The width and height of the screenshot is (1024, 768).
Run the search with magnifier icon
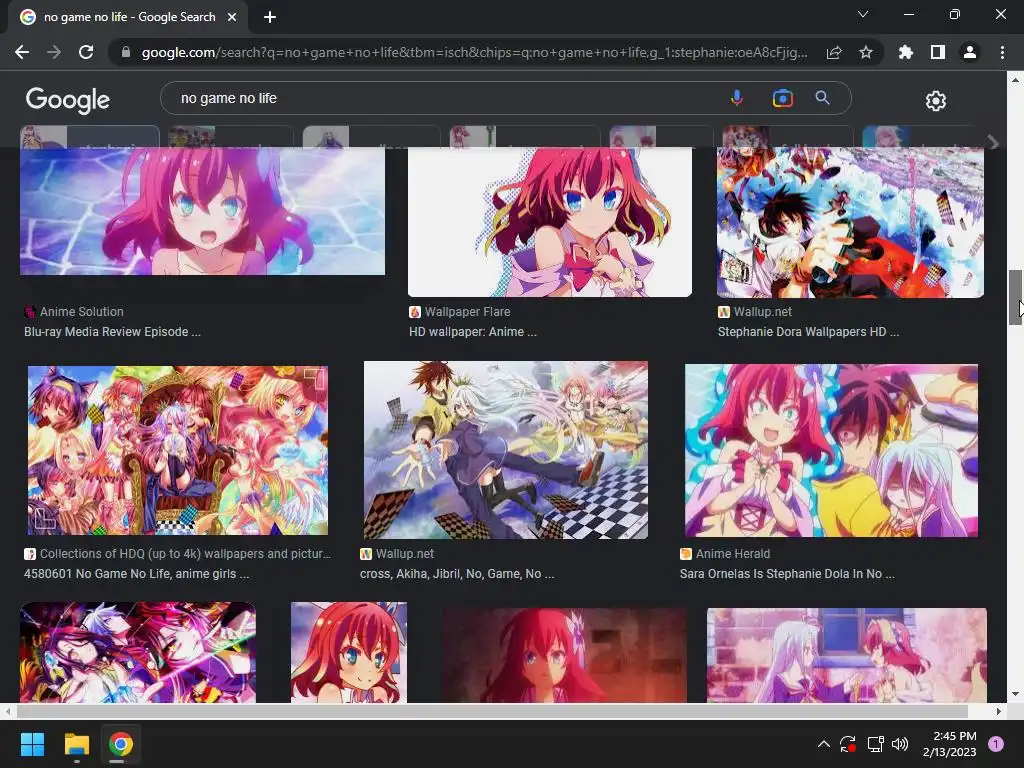pos(823,98)
